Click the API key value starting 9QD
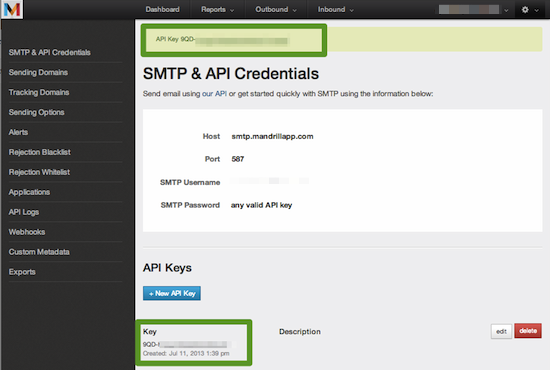This screenshot has height=370, width=550. point(185,345)
